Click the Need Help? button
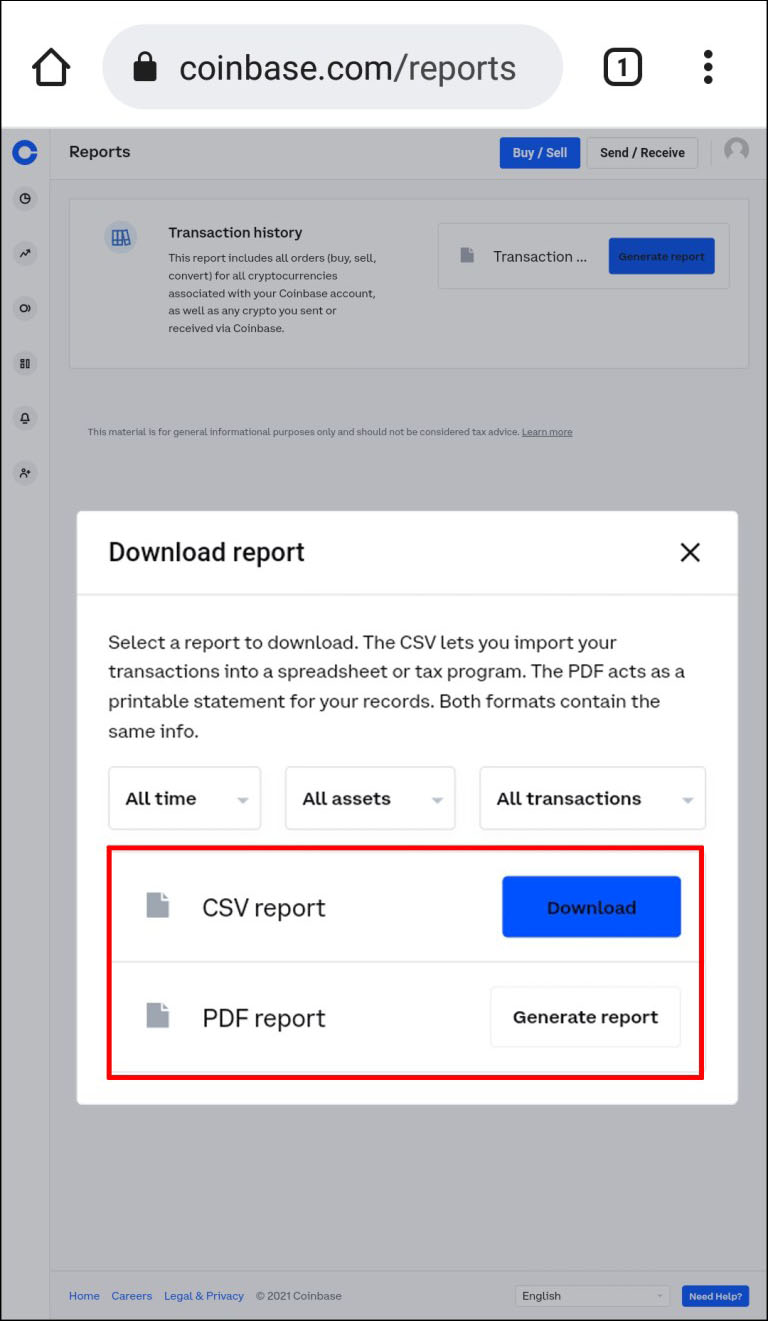Viewport: 768px width, 1321px height. click(715, 1296)
